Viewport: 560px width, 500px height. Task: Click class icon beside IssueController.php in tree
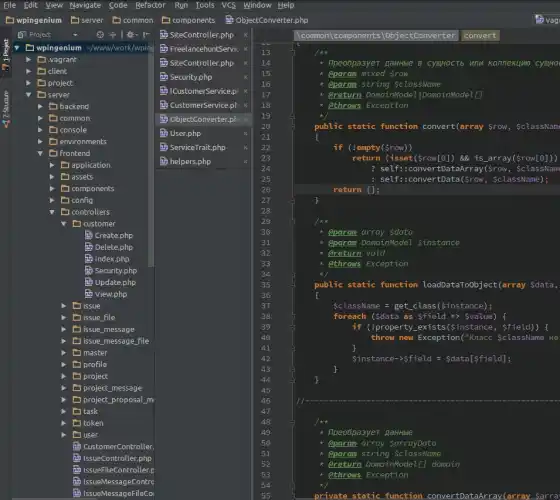(77, 458)
